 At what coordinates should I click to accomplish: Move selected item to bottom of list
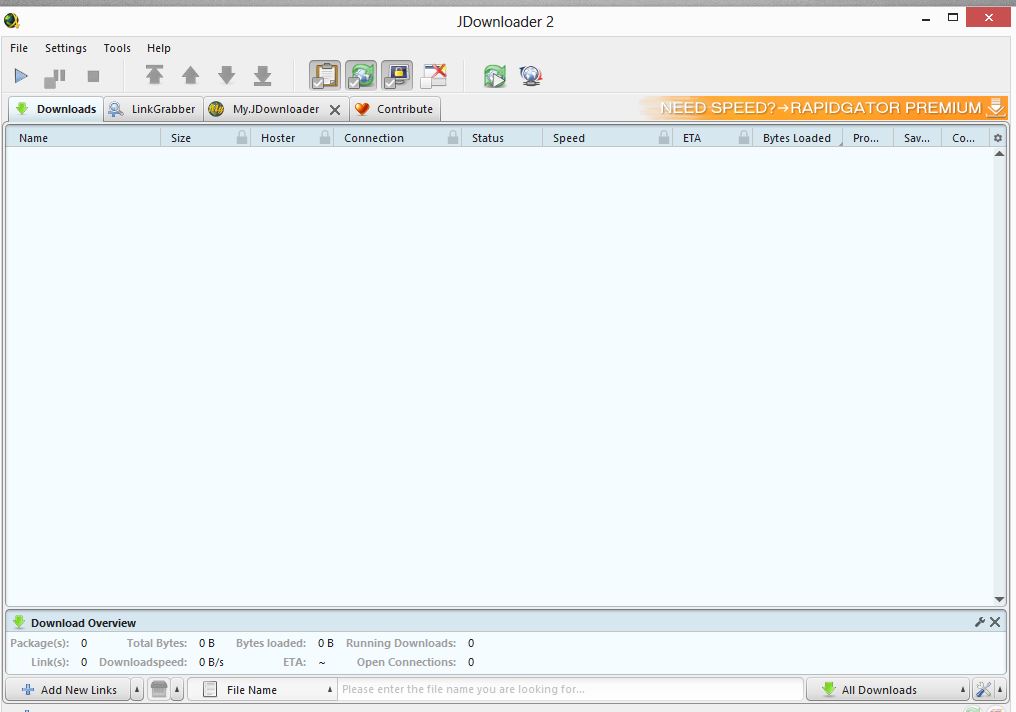click(262, 75)
